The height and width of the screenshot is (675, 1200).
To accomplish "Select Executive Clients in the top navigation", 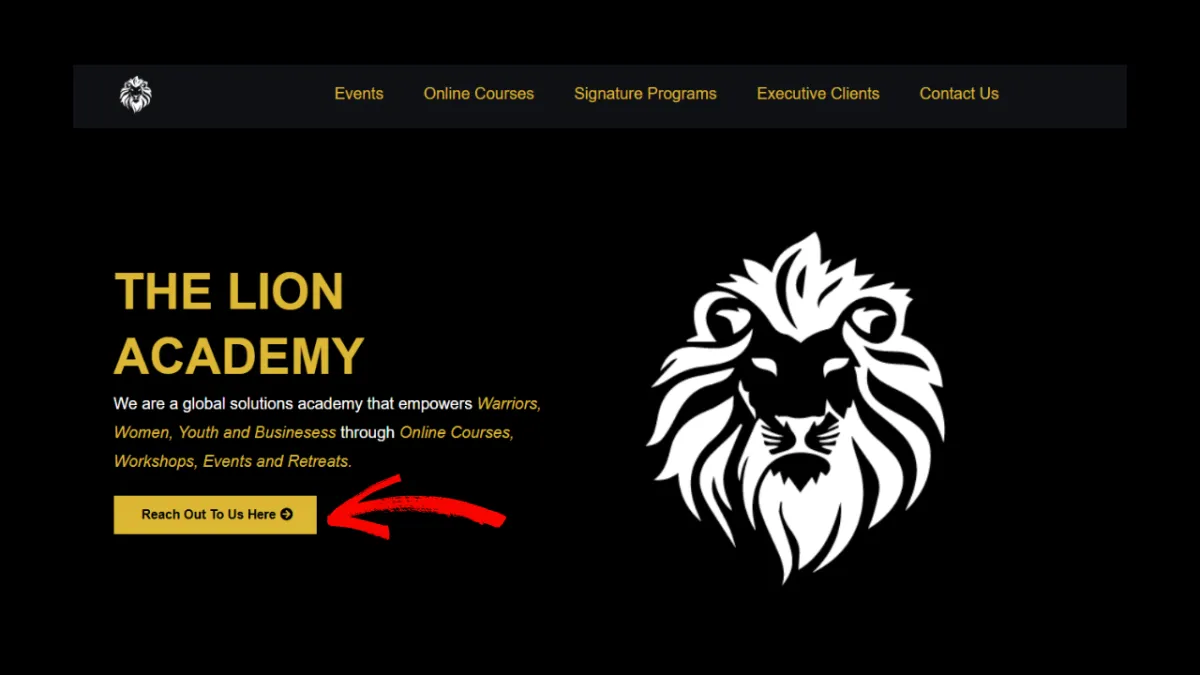I will 818,94.
